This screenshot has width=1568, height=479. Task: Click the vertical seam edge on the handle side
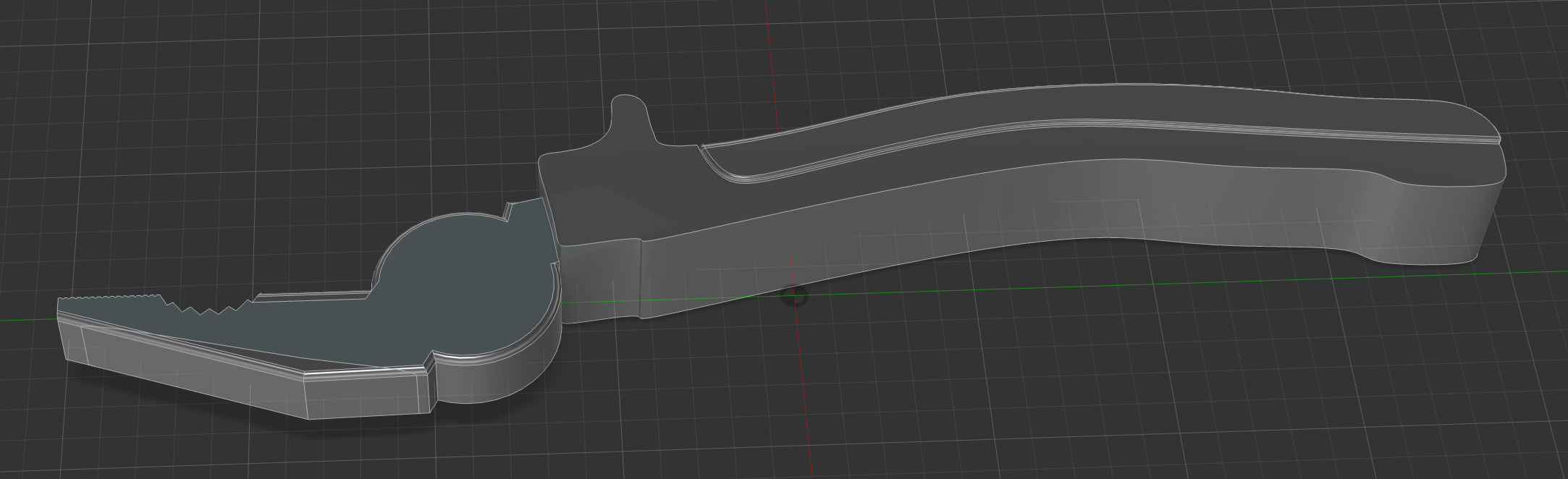pos(641,279)
